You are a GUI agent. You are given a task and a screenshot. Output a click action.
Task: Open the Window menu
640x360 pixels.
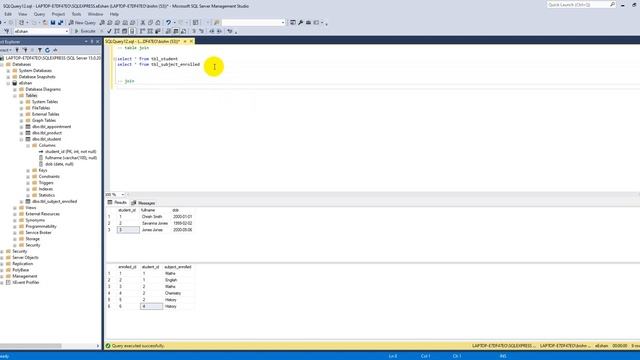coord(96,14)
